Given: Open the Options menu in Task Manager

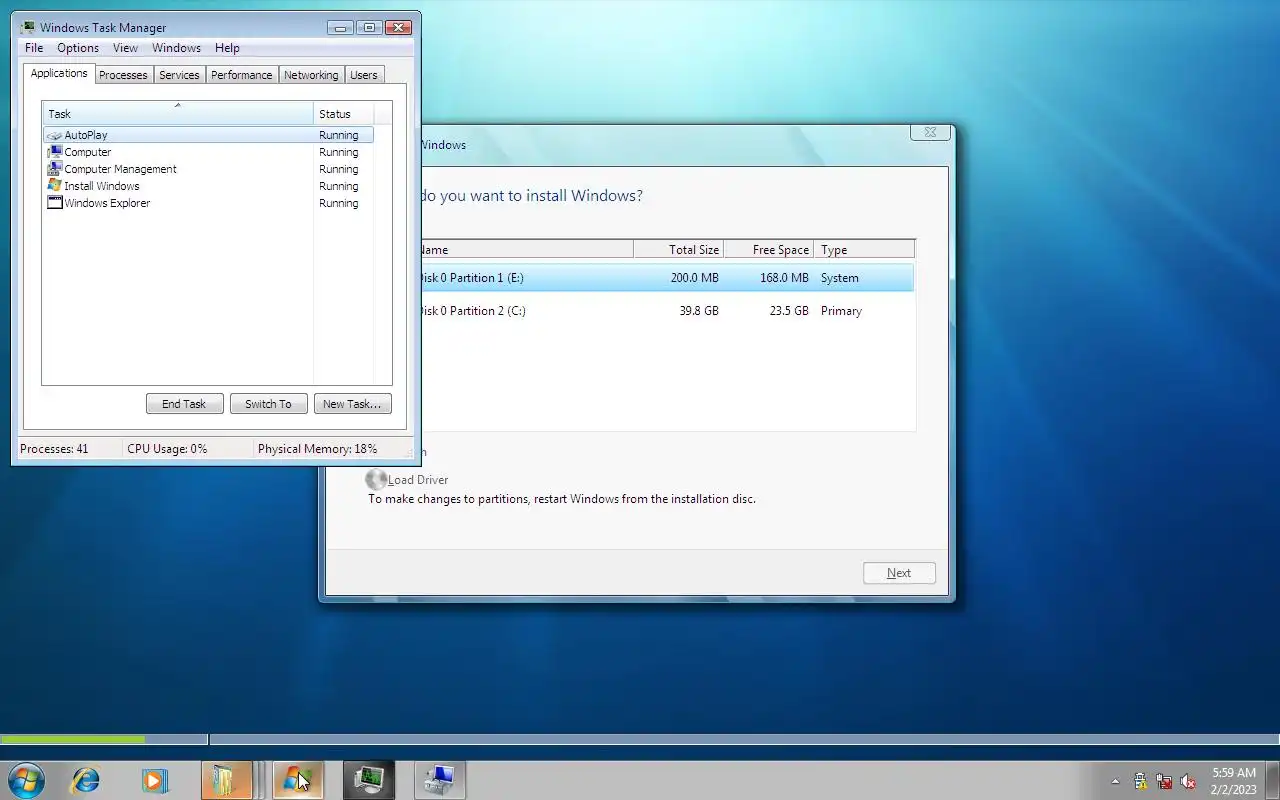Looking at the screenshot, I should pyautogui.click(x=78, y=48).
